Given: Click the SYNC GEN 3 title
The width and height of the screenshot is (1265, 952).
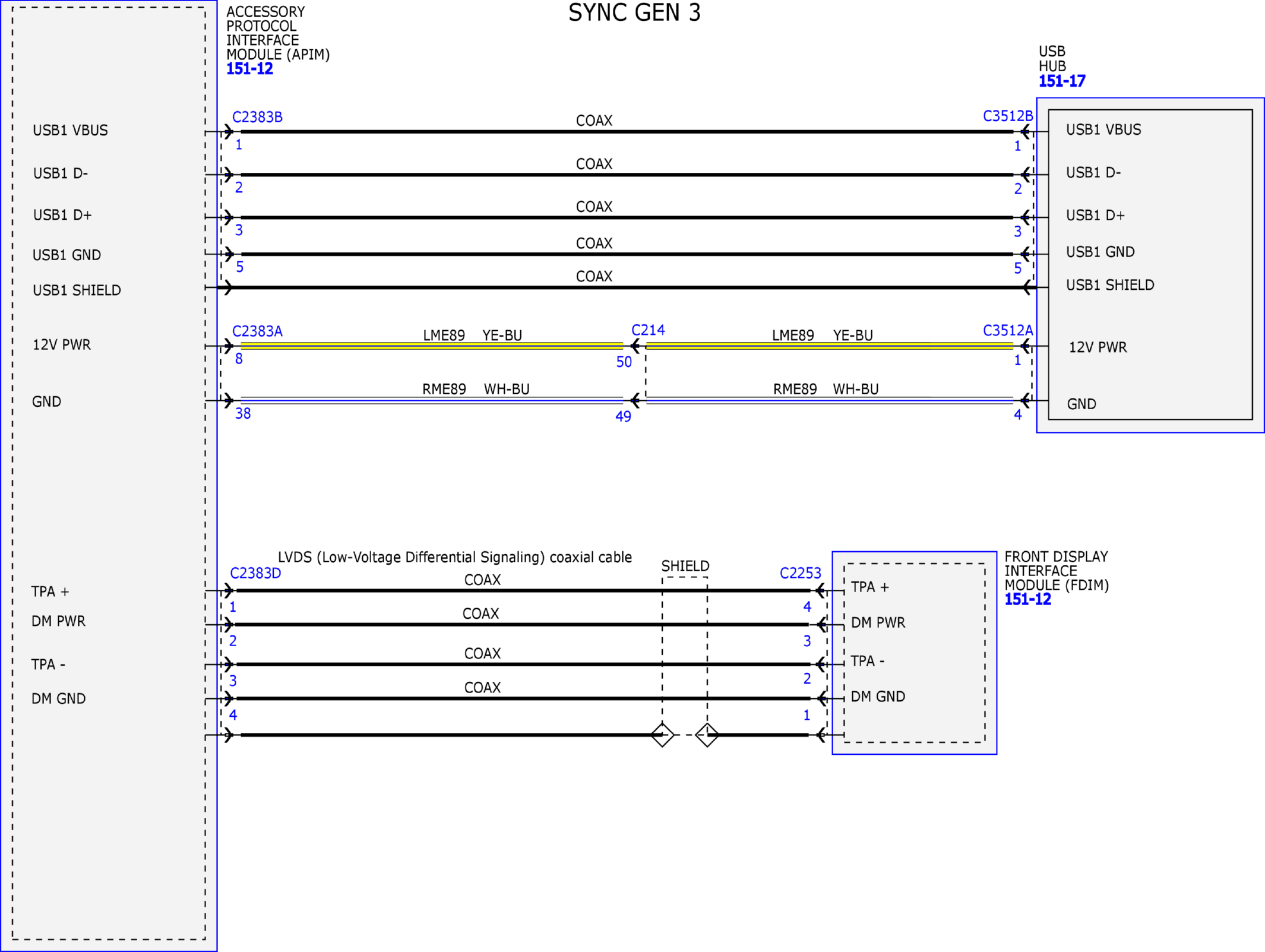Looking at the screenshot, I should click(x=634, y=13).
